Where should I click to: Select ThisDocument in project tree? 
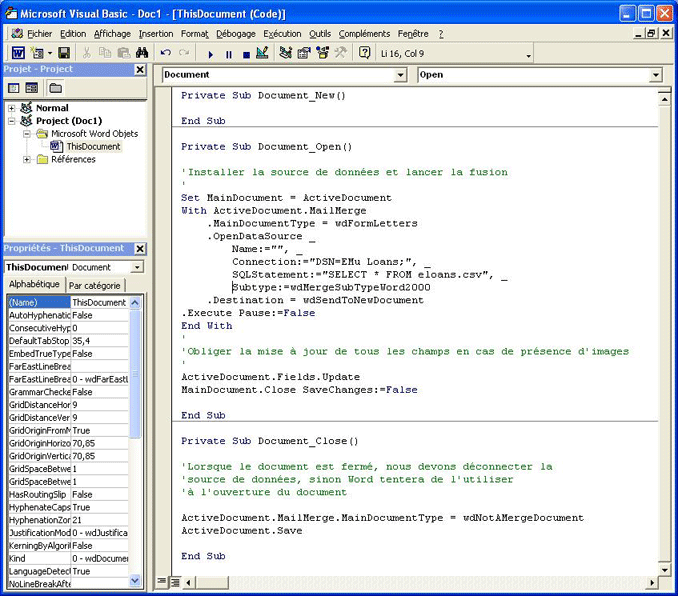93,147
